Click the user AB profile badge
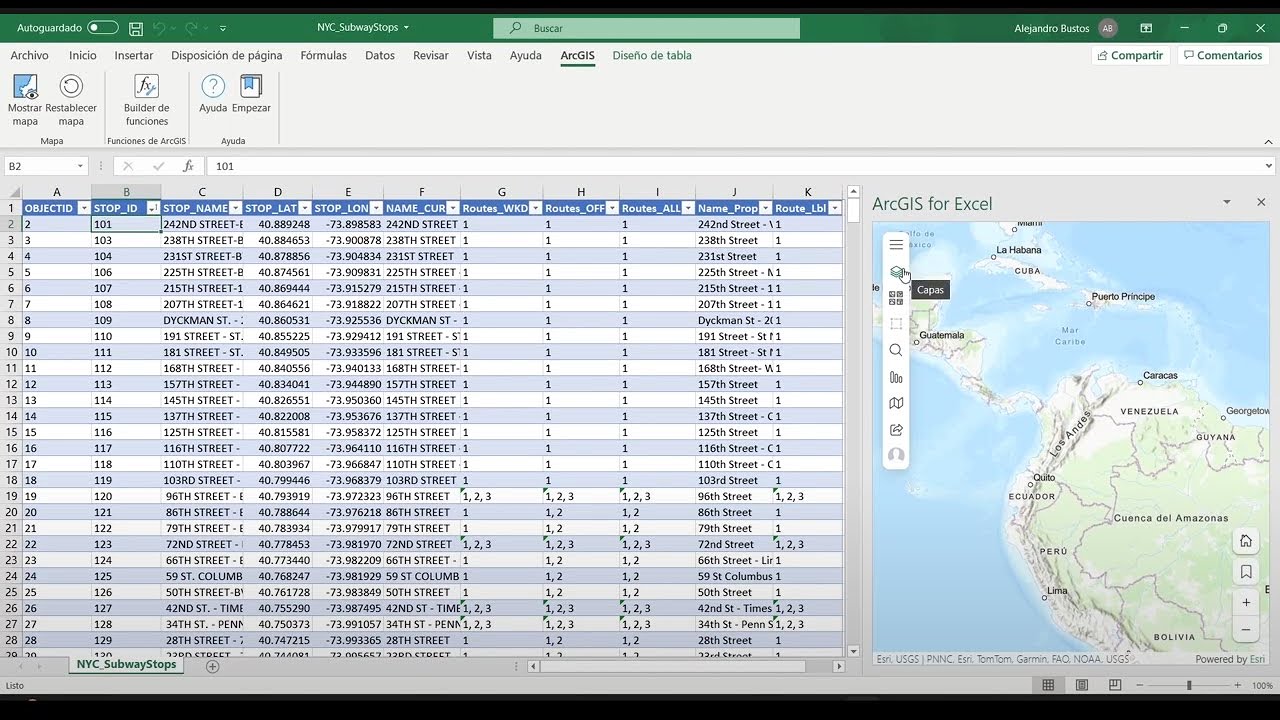The width and height of the screenshot is (1280, 720). click(1108, 28)
